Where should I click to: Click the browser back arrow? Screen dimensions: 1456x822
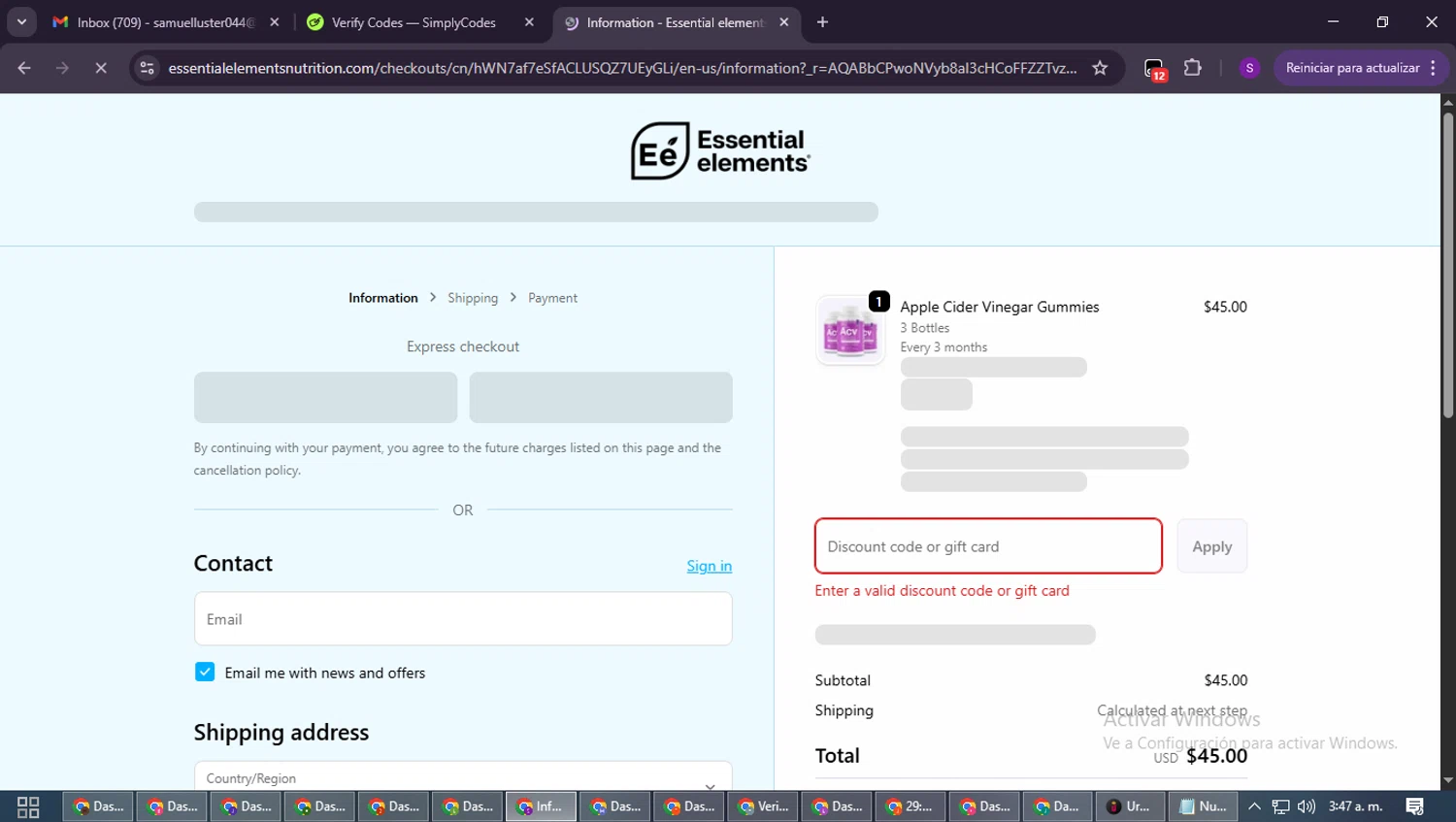(x=24, y=68)
